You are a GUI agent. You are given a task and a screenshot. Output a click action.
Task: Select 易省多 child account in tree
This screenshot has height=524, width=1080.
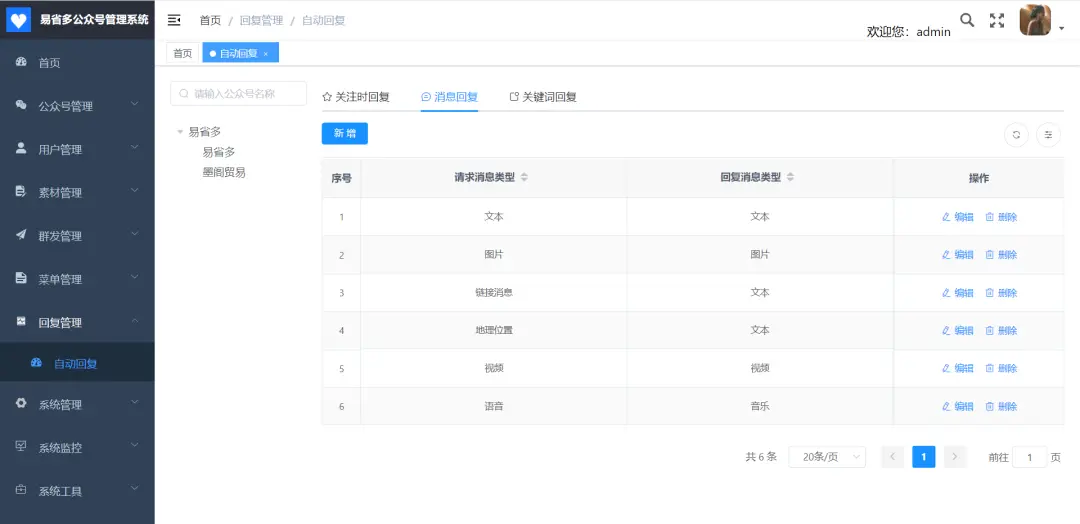point(219,152)
